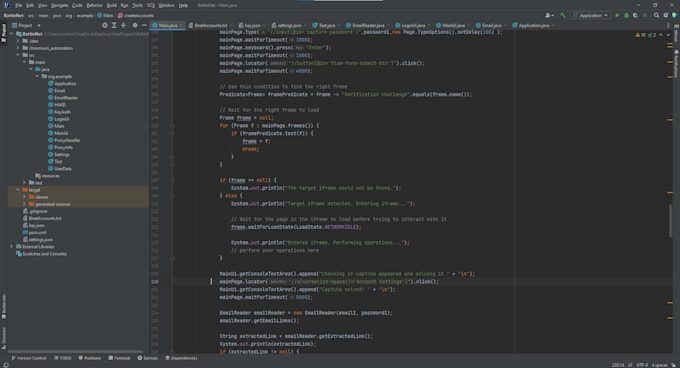Viewport: 680px width, 368px height.
Task: Click the JetBrains Toolbox icon at toolbar end
Action: [x=675, y=16]
